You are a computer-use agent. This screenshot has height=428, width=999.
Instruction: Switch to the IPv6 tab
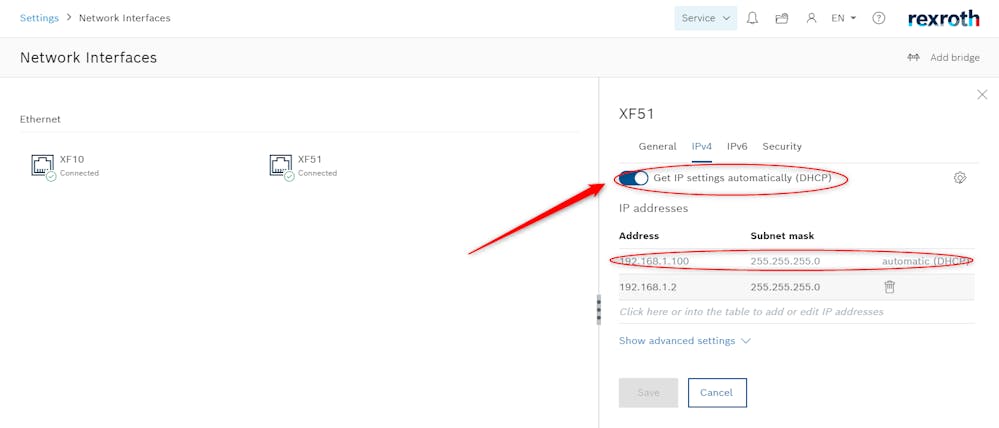(737, 146)
